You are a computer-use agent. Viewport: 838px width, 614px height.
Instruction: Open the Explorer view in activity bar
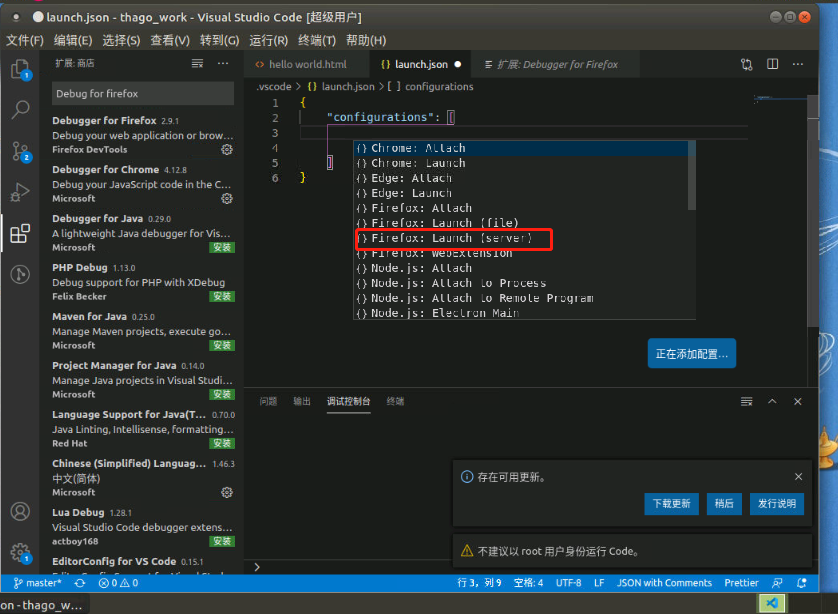[20, 69]
